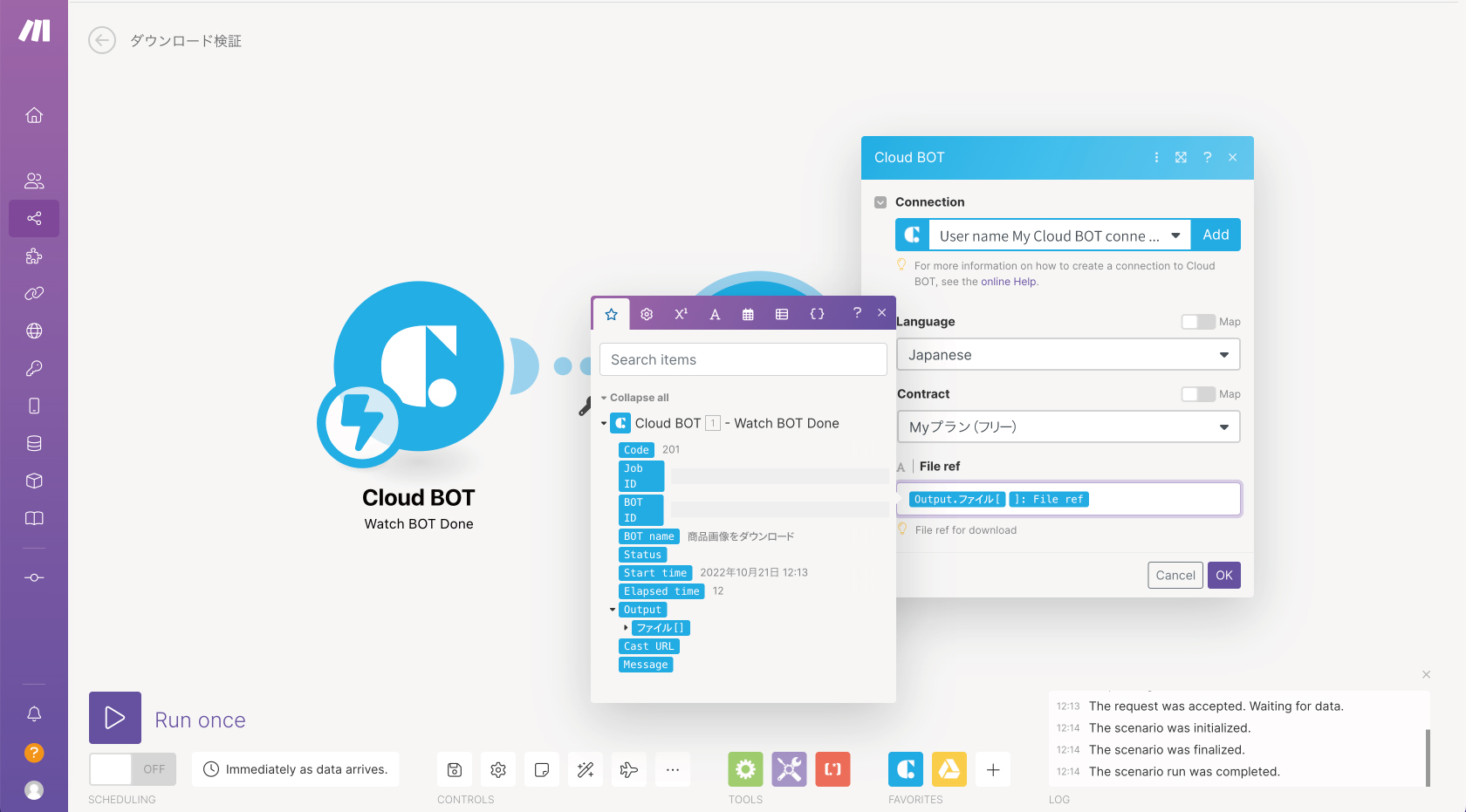Click schedule Immediately as data arrives
Image resolution: width=1466 pixels, height=812 pixels.
click(x=296, y=769)
